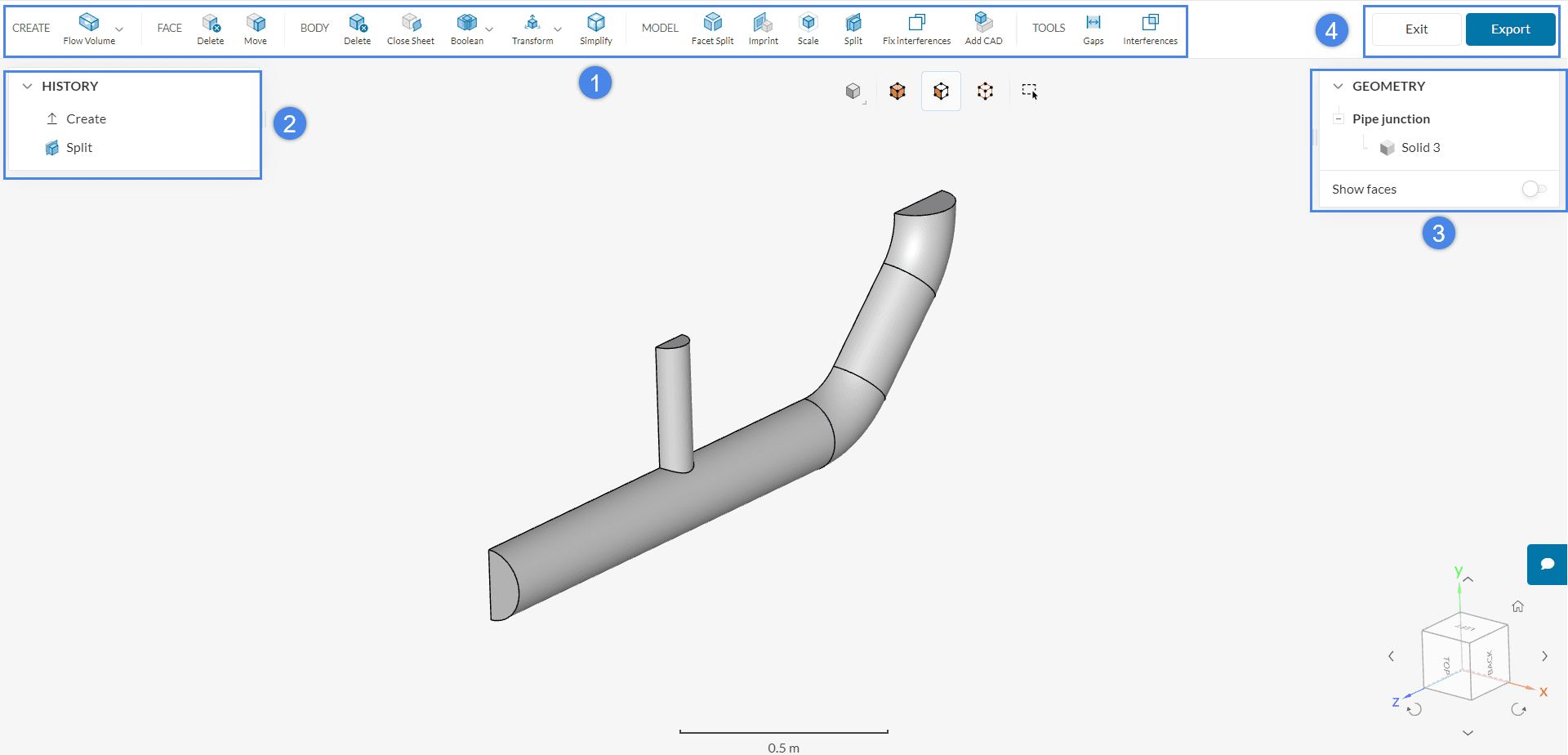Click the Export button
This screenshot has width=1568, height=755.
(1509, 29)
